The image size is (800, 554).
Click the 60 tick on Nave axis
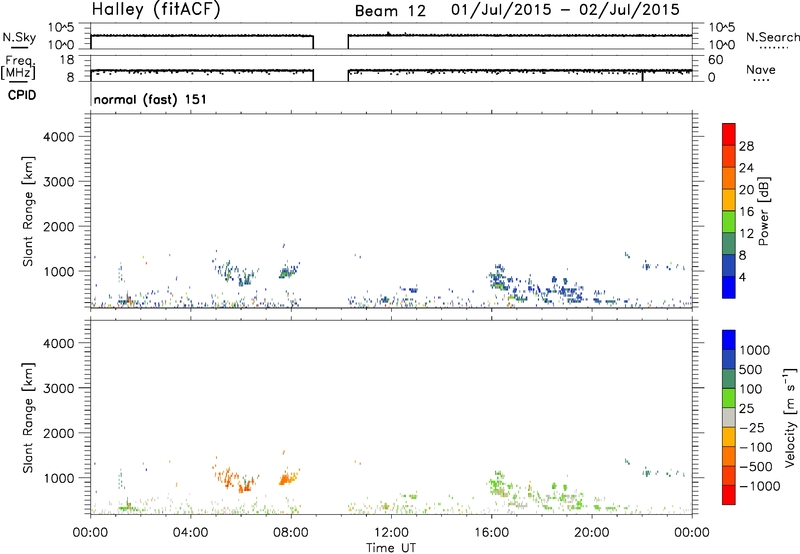pyautogui.click(x=715, y=60)
